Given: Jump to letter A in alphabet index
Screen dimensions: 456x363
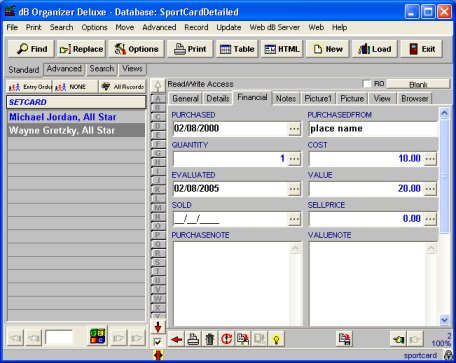Looking at the screenshot, I should click(158, 99).
